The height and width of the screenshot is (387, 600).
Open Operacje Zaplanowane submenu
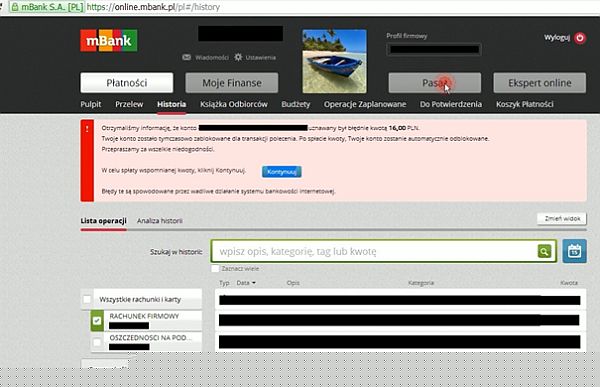point(365,104)
